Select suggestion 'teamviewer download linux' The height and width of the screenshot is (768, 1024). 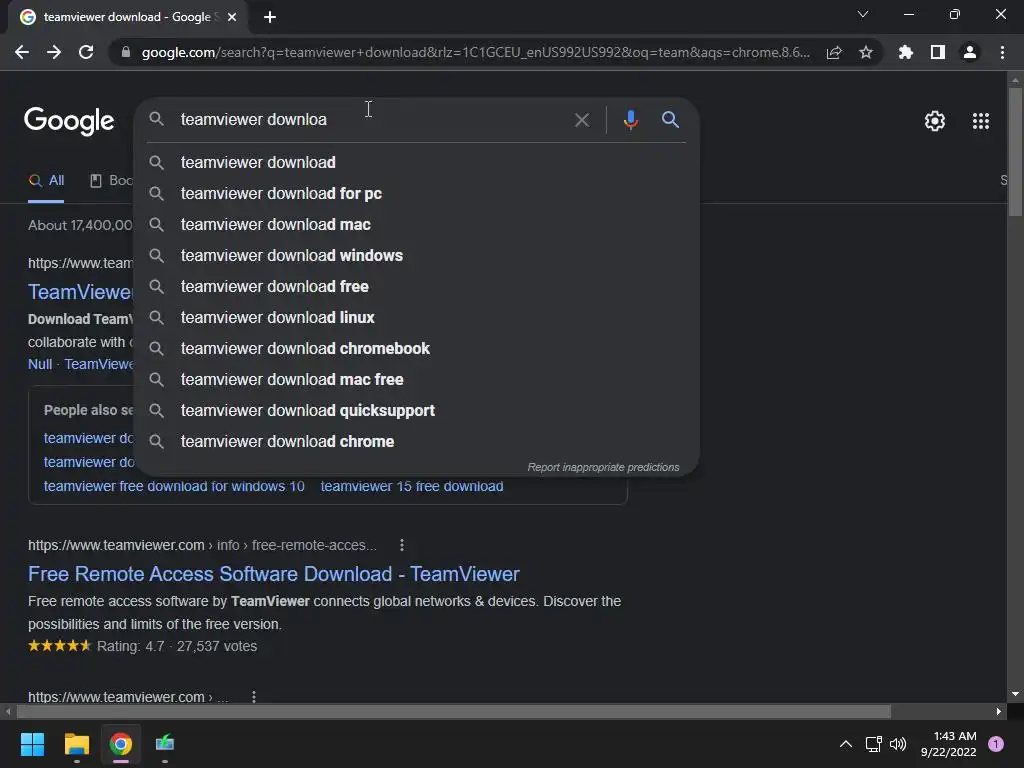click(417, 317)
